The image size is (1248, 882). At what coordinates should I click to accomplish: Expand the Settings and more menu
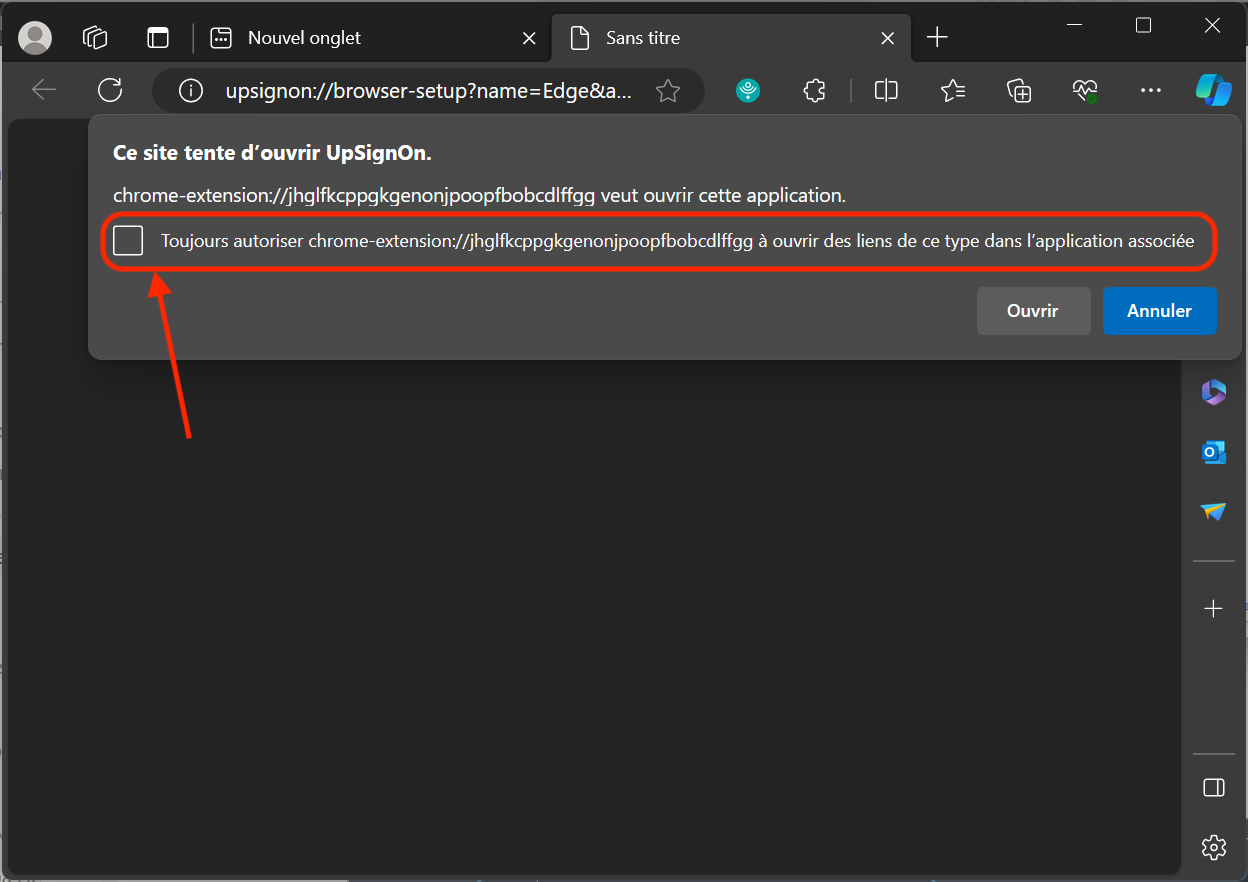point(1151,91)
